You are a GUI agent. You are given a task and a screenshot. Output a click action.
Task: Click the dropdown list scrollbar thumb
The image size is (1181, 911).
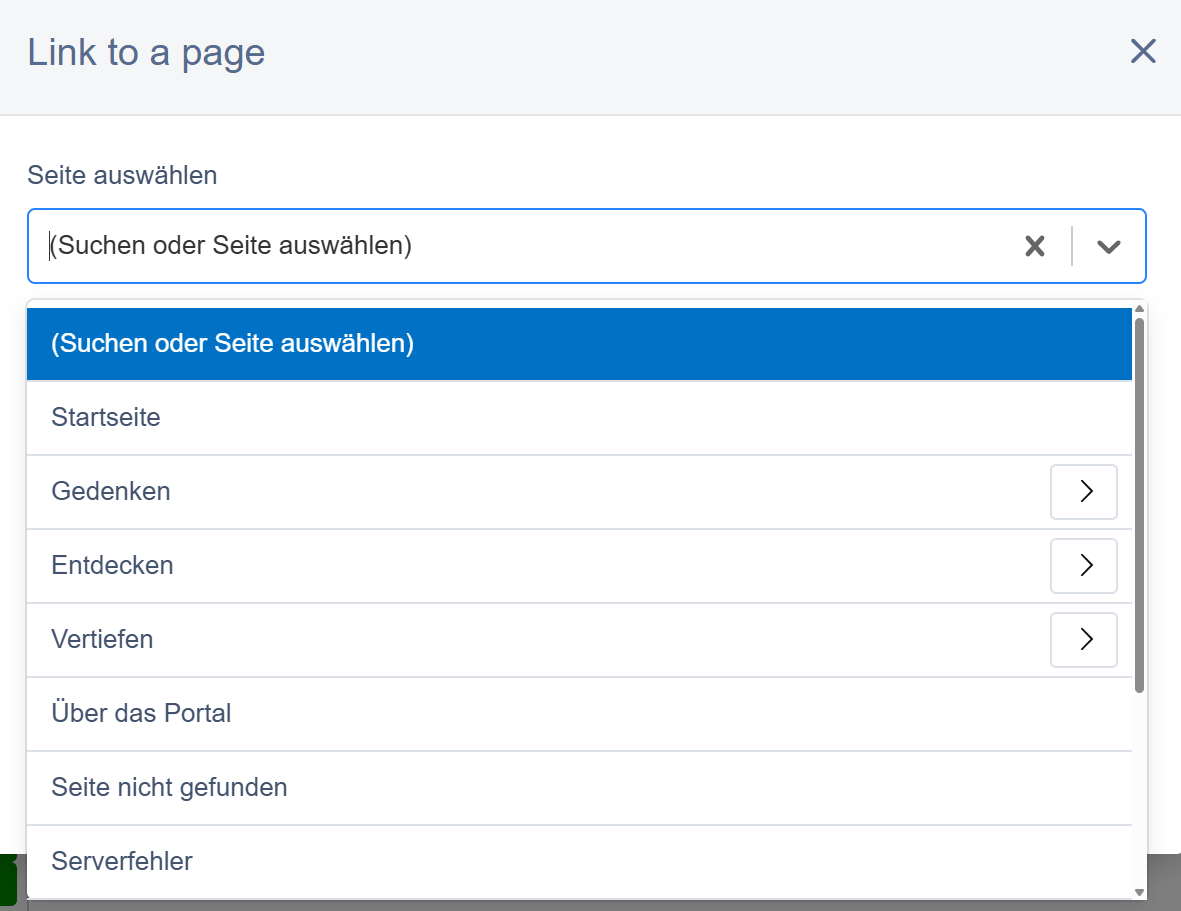pyautogui.click(x=1139, y=500)
